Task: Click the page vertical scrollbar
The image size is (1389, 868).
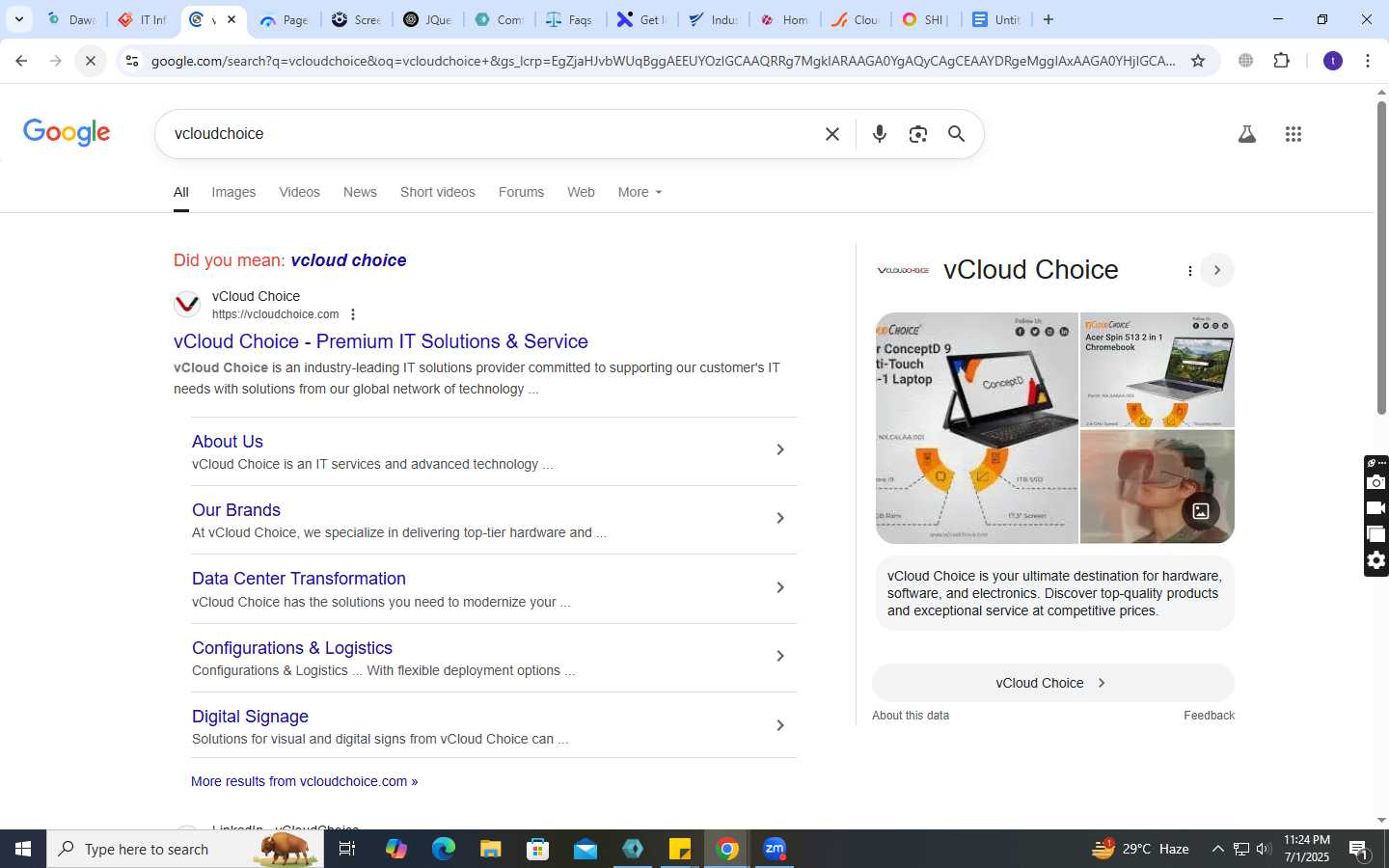Action: tap(1381, 260)
